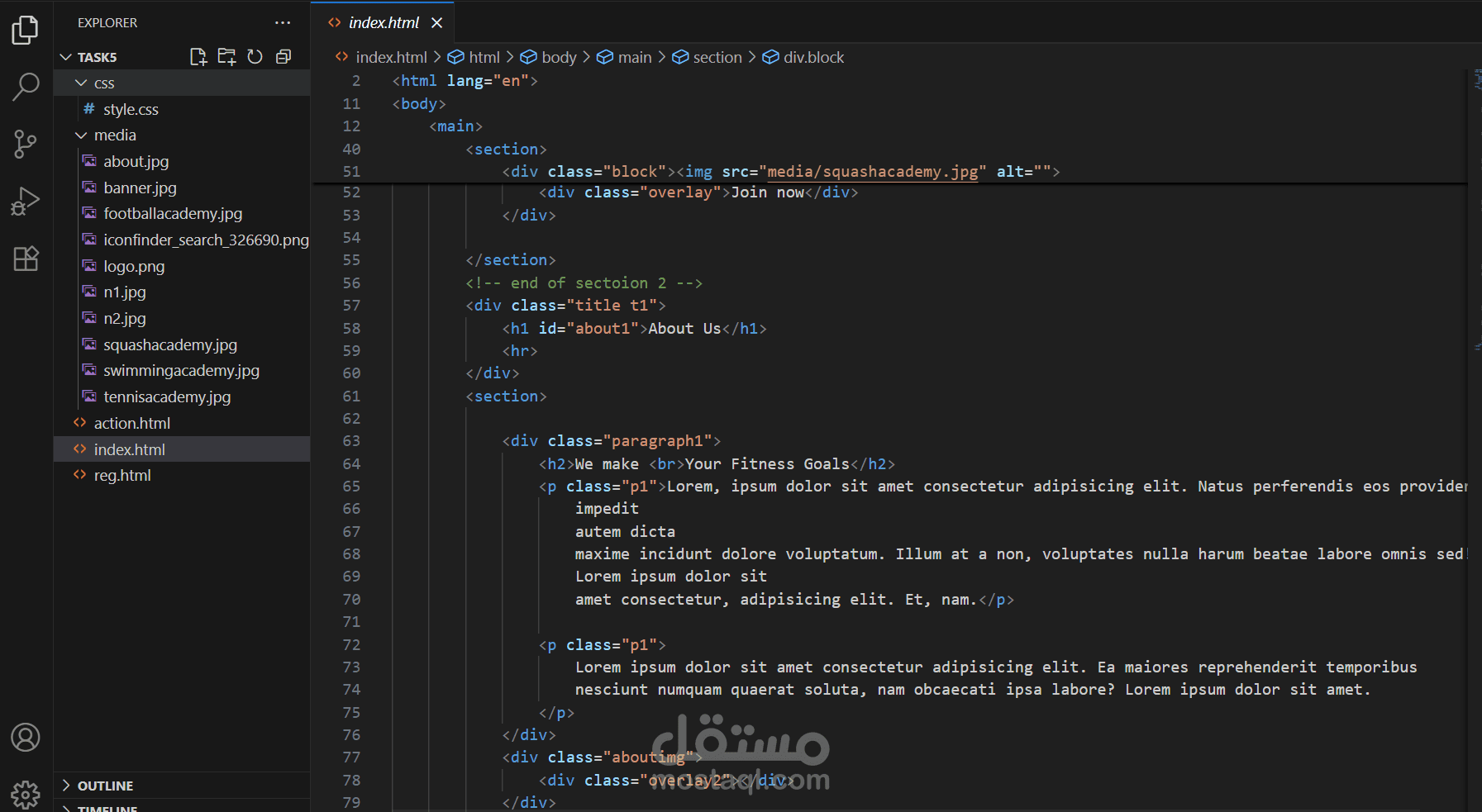The image size is (1482, 812).
Task: Open the Accounts menu icon
Action: click(x=26, y=737)
